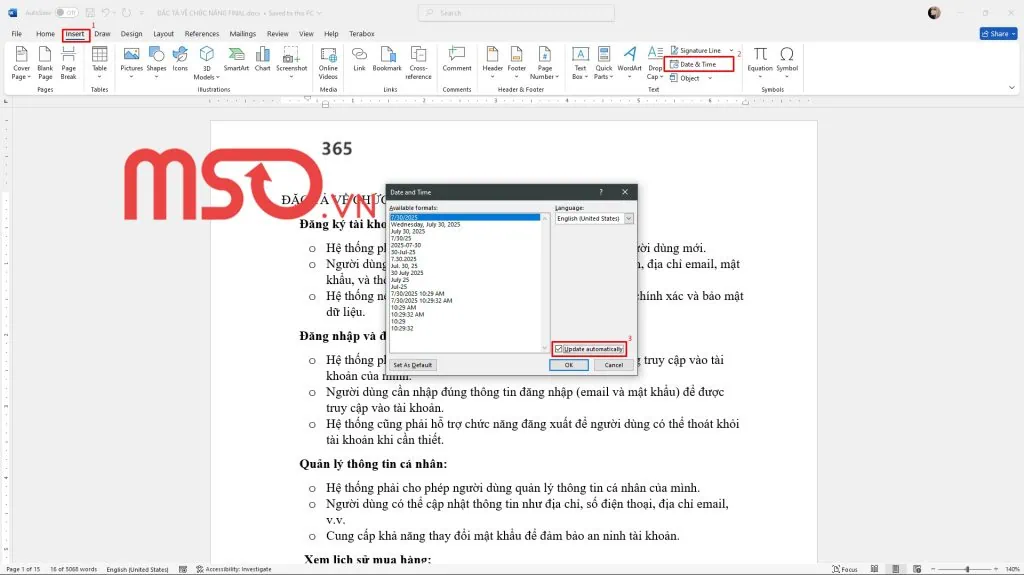
Task: Switch to the References tab
Action: pos(201,34)
